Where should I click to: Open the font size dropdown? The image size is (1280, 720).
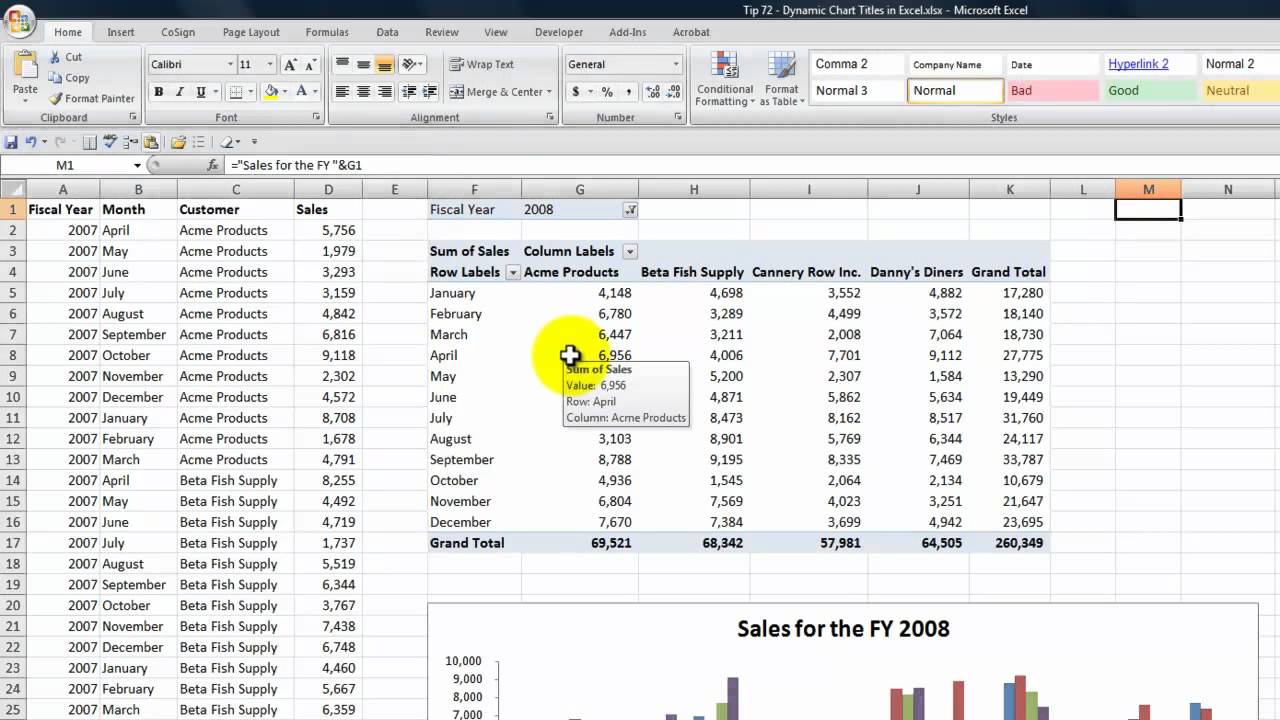(270, 65)
